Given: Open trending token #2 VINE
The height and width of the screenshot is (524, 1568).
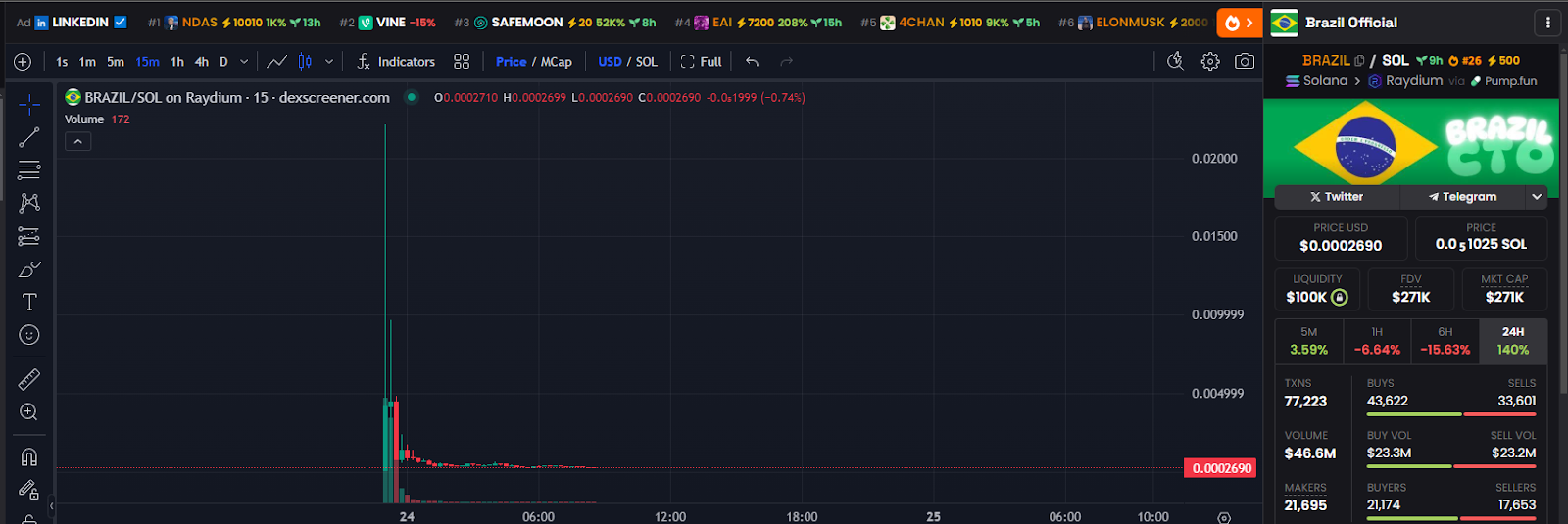Looking at the screenshot, I should coord(387,23).
